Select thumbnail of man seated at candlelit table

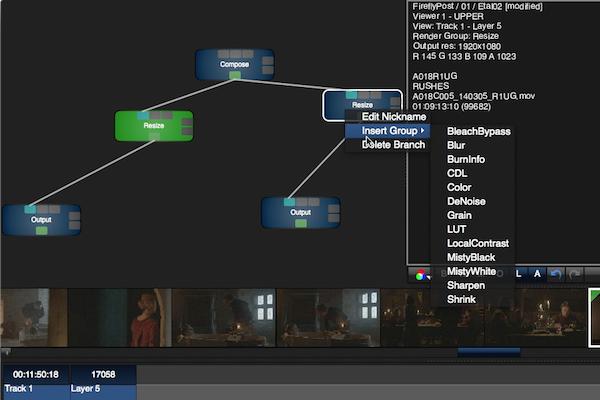coord(536,318)
